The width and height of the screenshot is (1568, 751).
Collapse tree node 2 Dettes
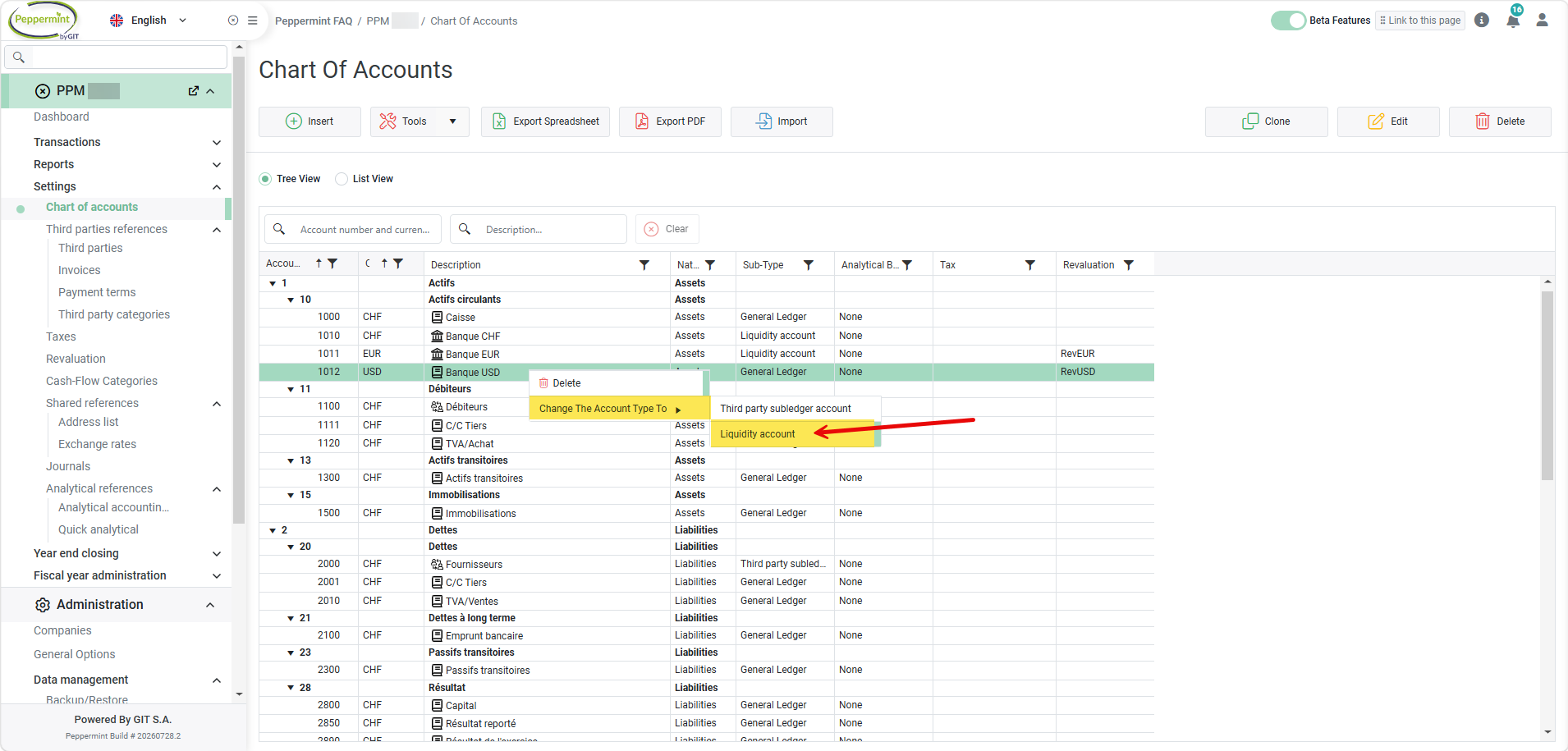pyautogui.click(x=273, y=530)
